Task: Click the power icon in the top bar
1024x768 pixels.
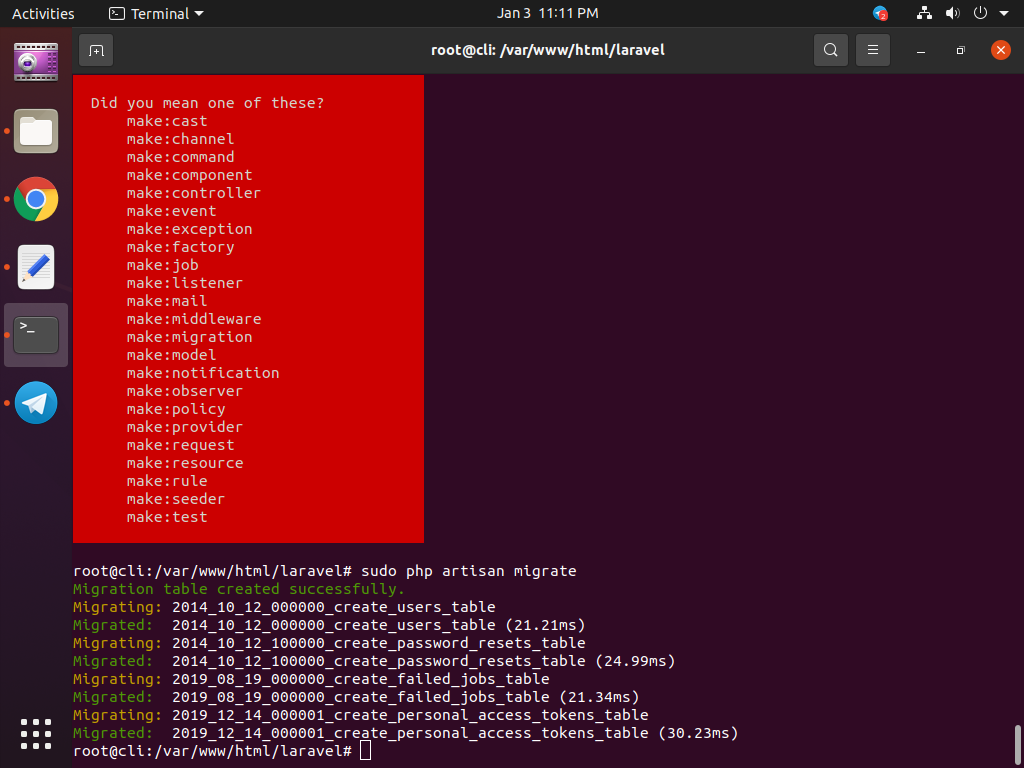Action: [978, 13]
